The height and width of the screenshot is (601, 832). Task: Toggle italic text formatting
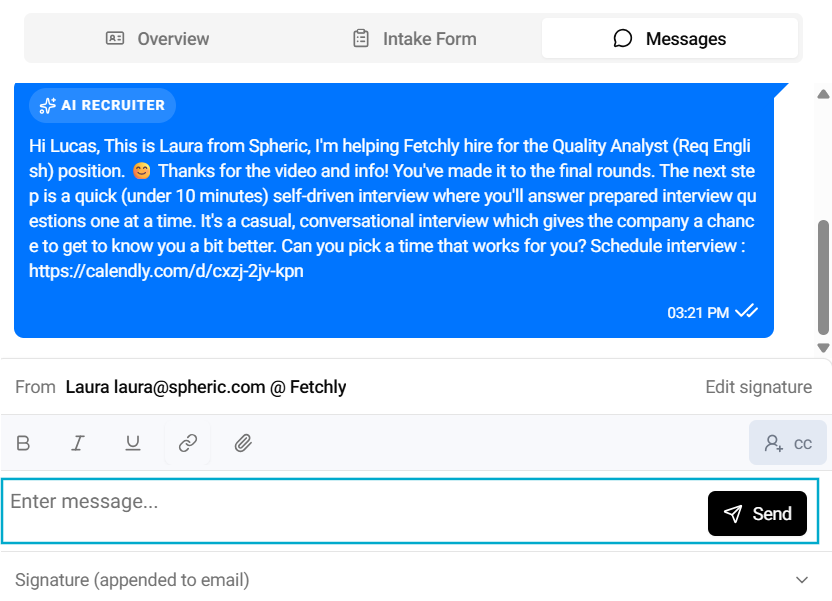[x=78, y=443]
